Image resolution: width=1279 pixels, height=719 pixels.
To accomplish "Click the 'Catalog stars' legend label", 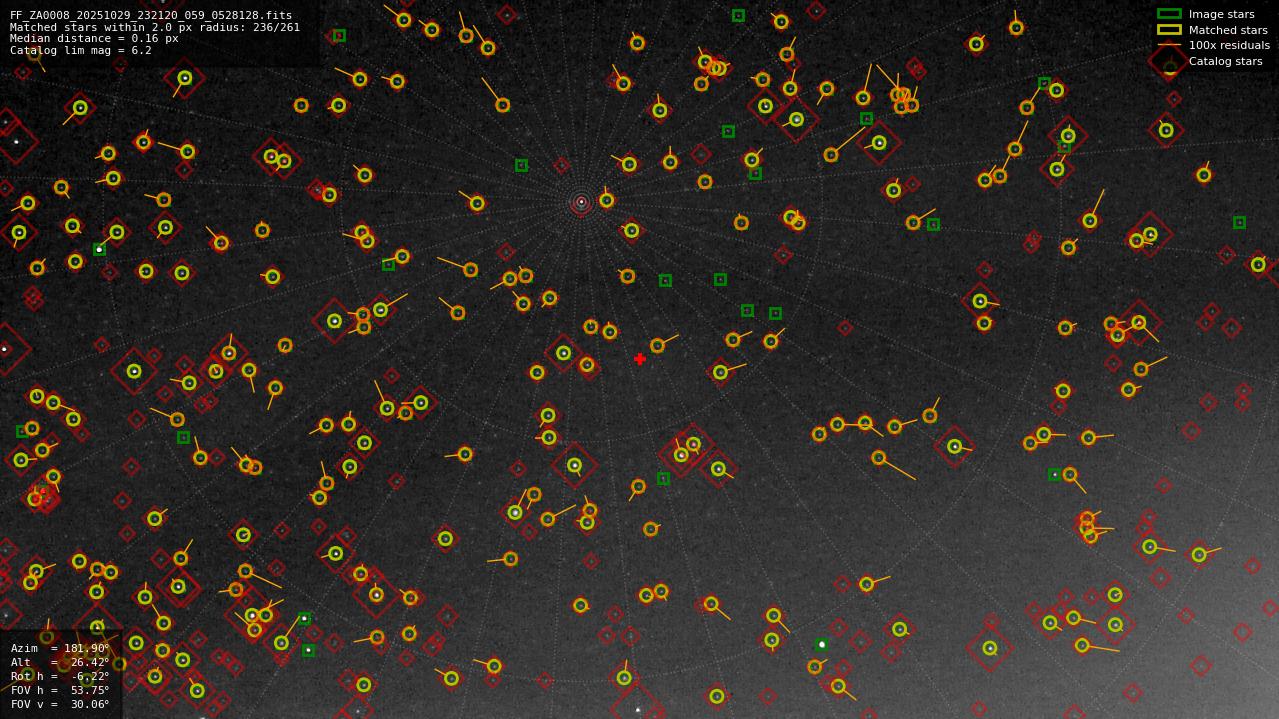I will [x=1225, y=62].
